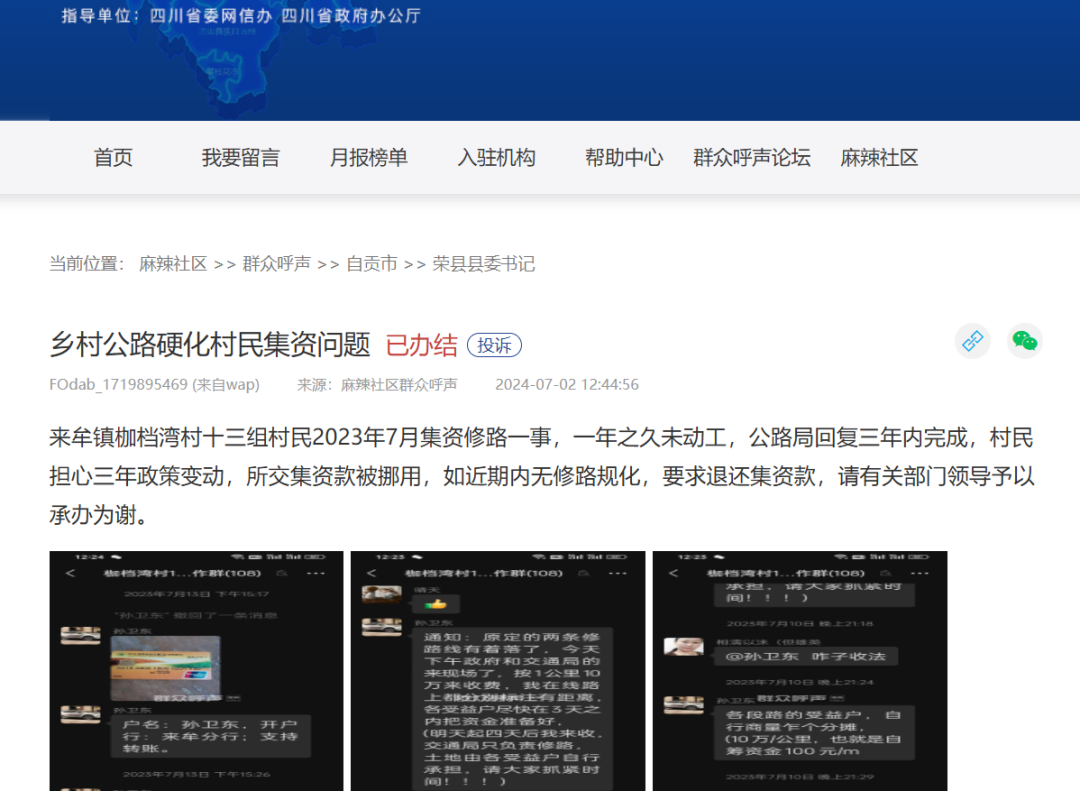The image size is (1080, 791).
Task: Open 荣县县委书记 breadcrumb link
Action: tap(483, 264)
